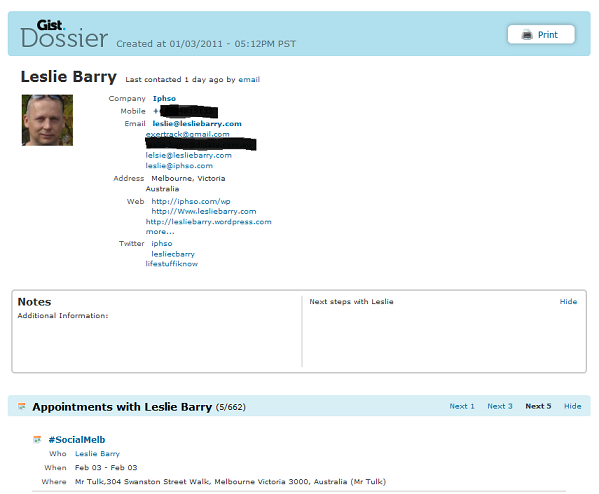Click the calendar icon next to #SocialMelb
599x494 pixels.
37,440
